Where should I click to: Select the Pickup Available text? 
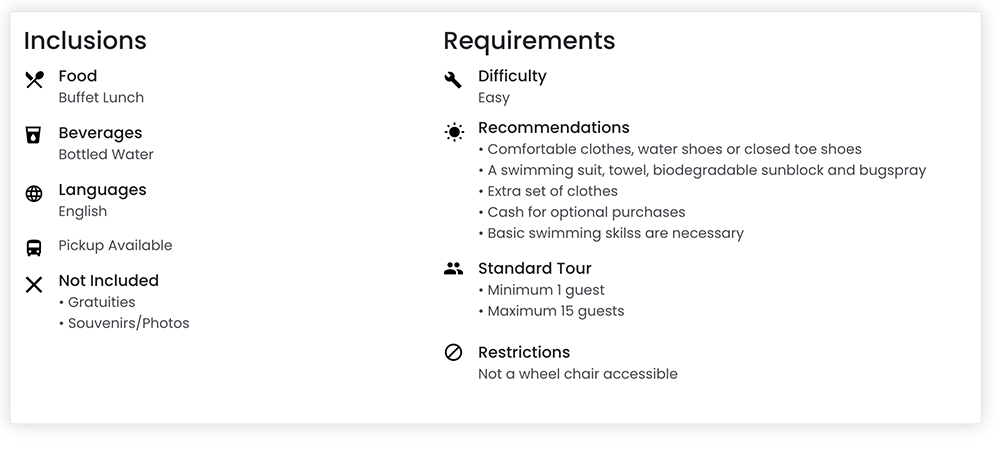coord(115,246)
